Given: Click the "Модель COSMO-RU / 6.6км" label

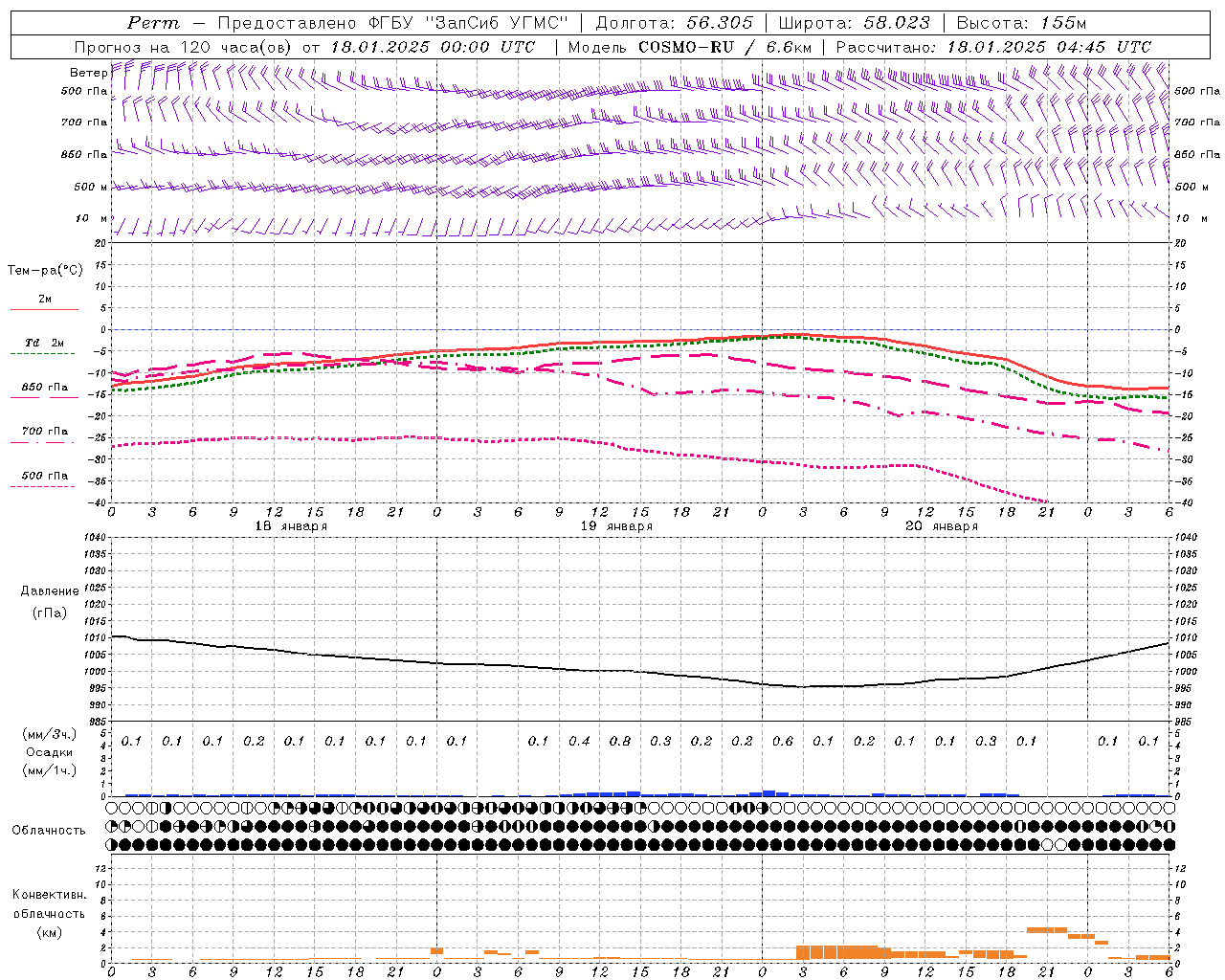Looking at the screenshot, I should [x=690, y=47].
